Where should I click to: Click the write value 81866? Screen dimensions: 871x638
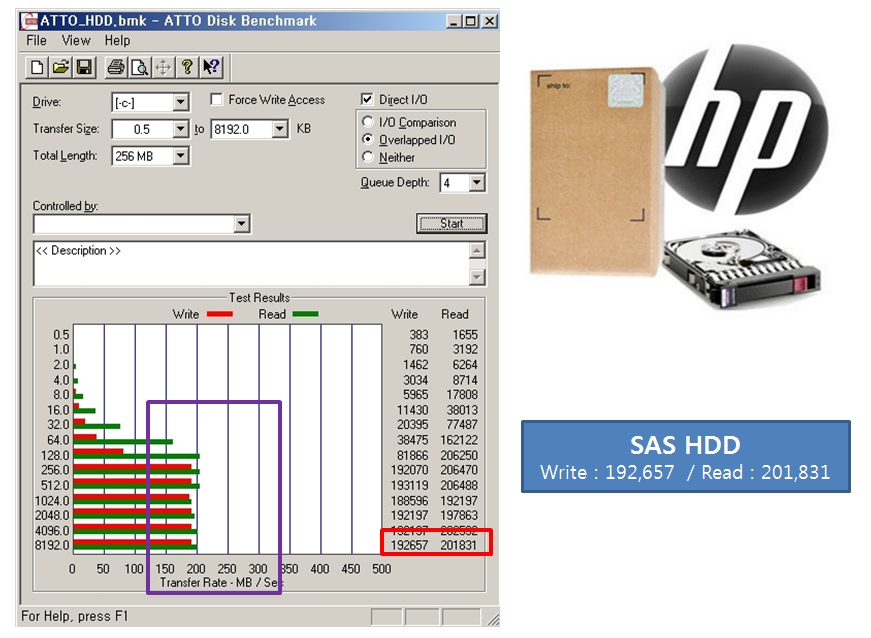click(413, 455)
